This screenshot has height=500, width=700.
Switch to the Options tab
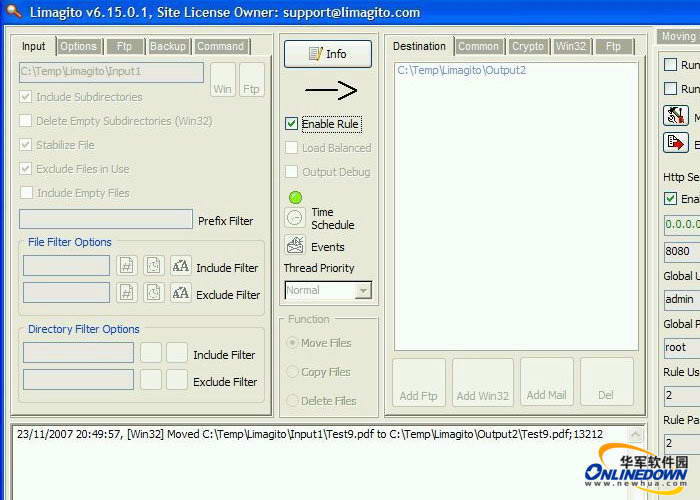point(79,46)
